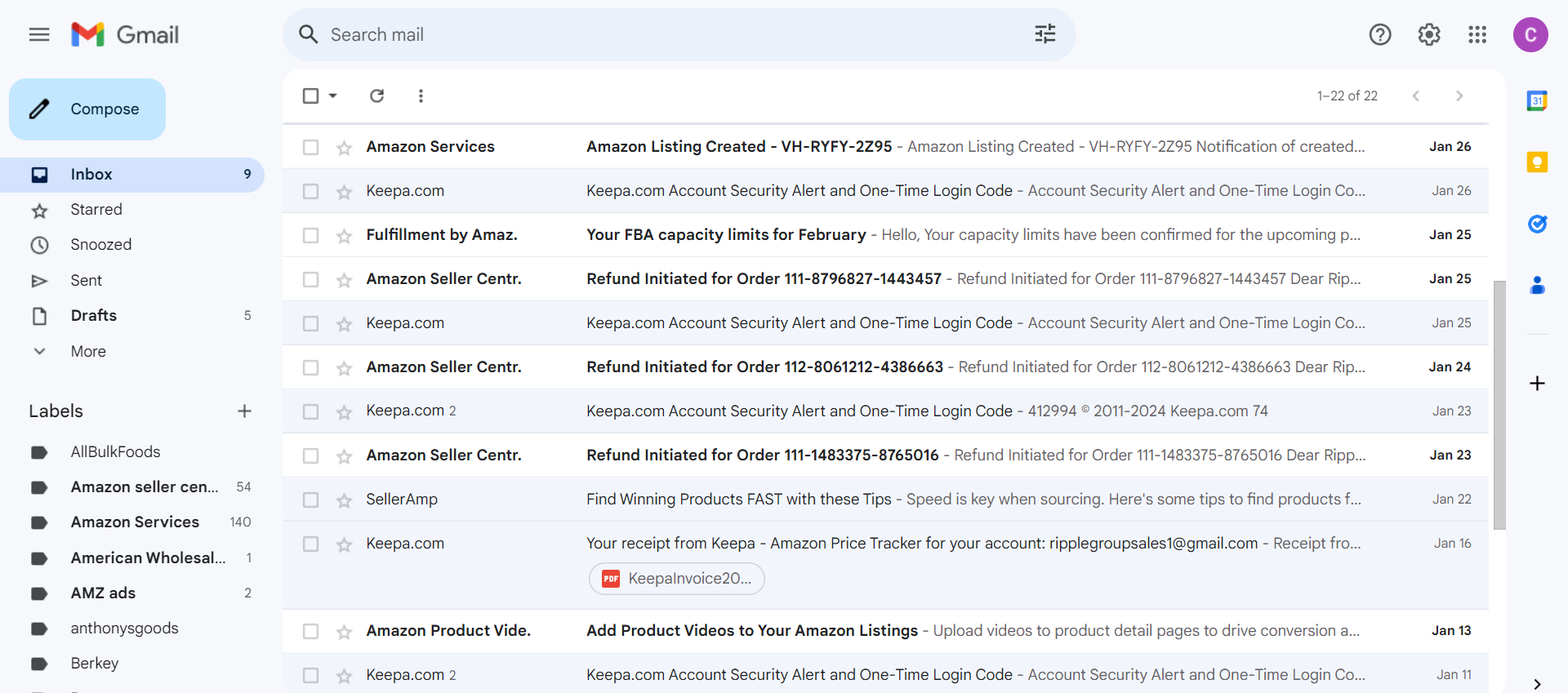Image resolution: width=1568 pixels, height=693 pixels.
Task: Show the hidden side panel chevron
Action: coord(1537,683)
